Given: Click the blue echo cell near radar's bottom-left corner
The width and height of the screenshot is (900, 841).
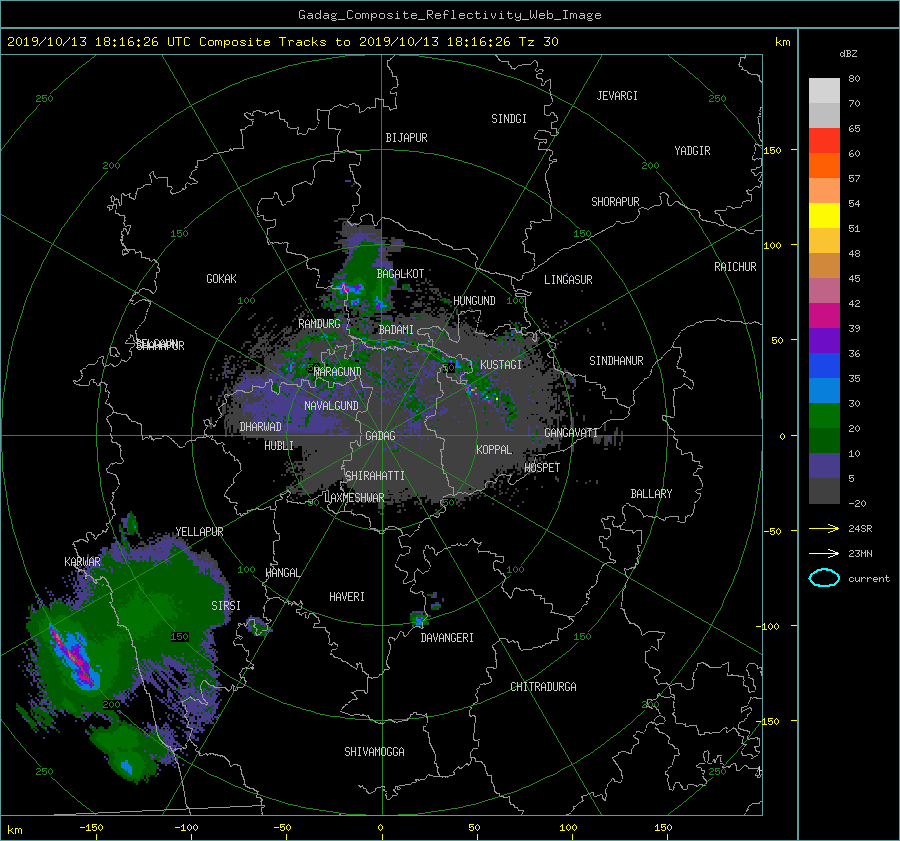Looking at the screenshot, I should pos(126,766).
